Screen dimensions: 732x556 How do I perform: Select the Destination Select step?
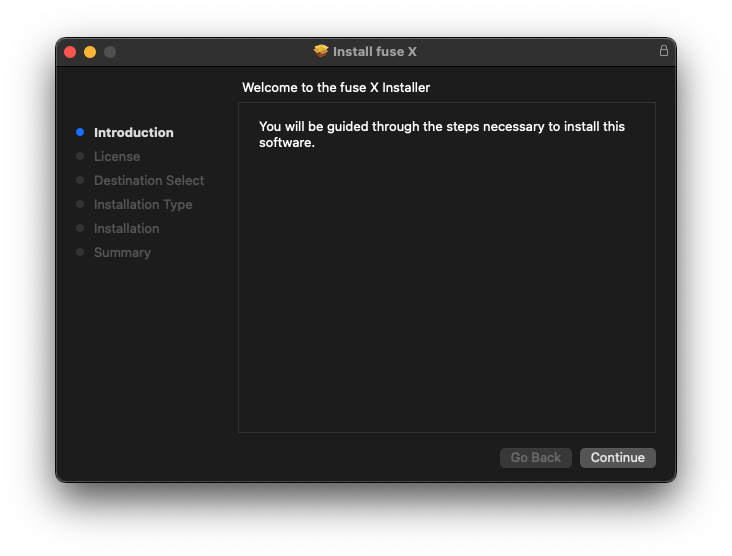pyautogui.click(x=149, y=181)
